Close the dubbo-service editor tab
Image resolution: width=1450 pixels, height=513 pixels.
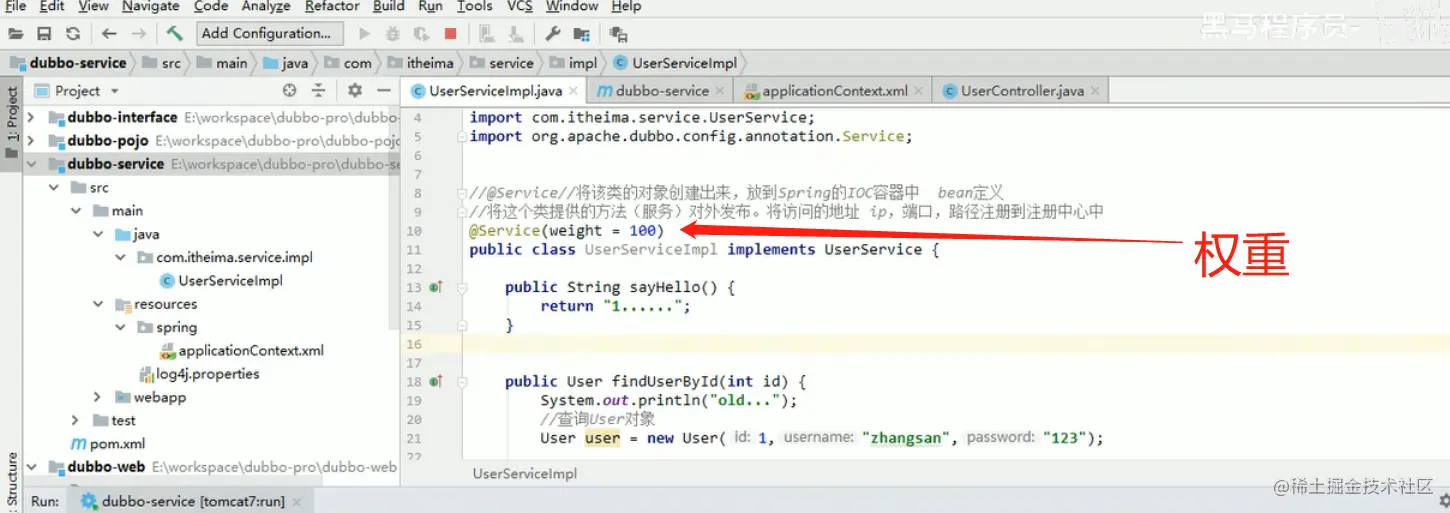click(721, 91)
